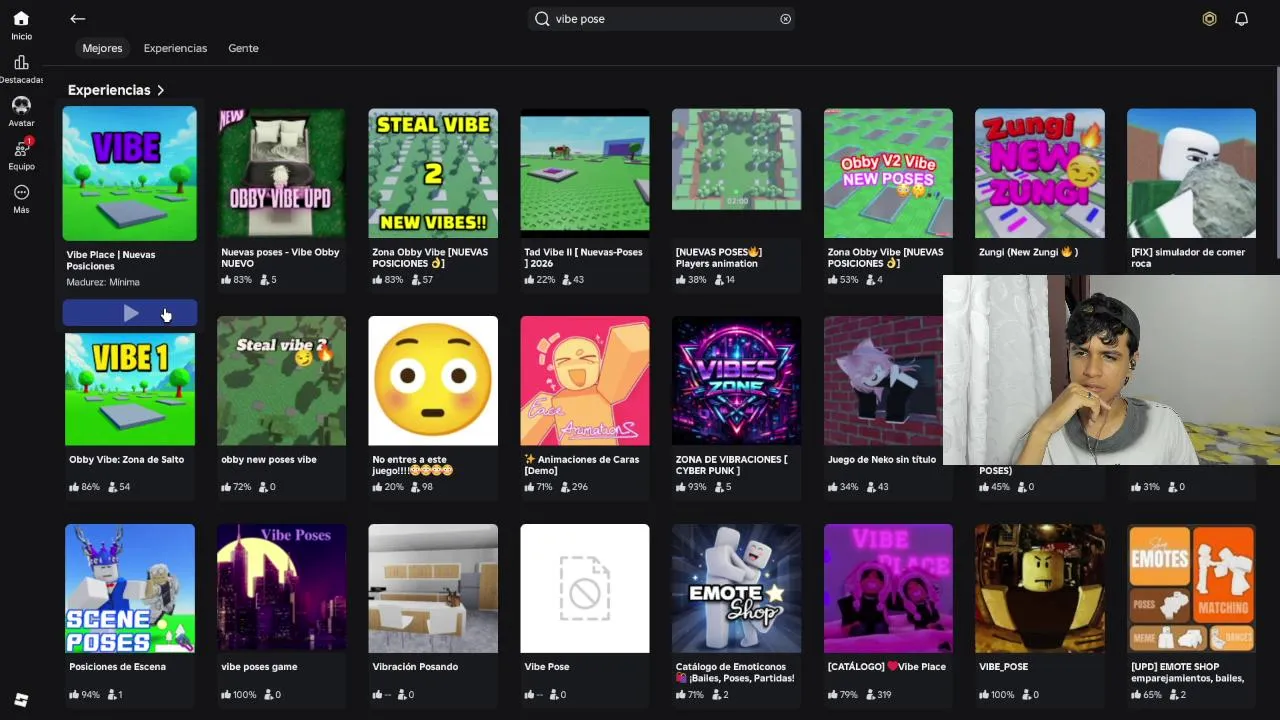Open the Inicio home icon
The height and width of the screenshot is (720, 1280).
pyautogui.click(x=21, y=18)
